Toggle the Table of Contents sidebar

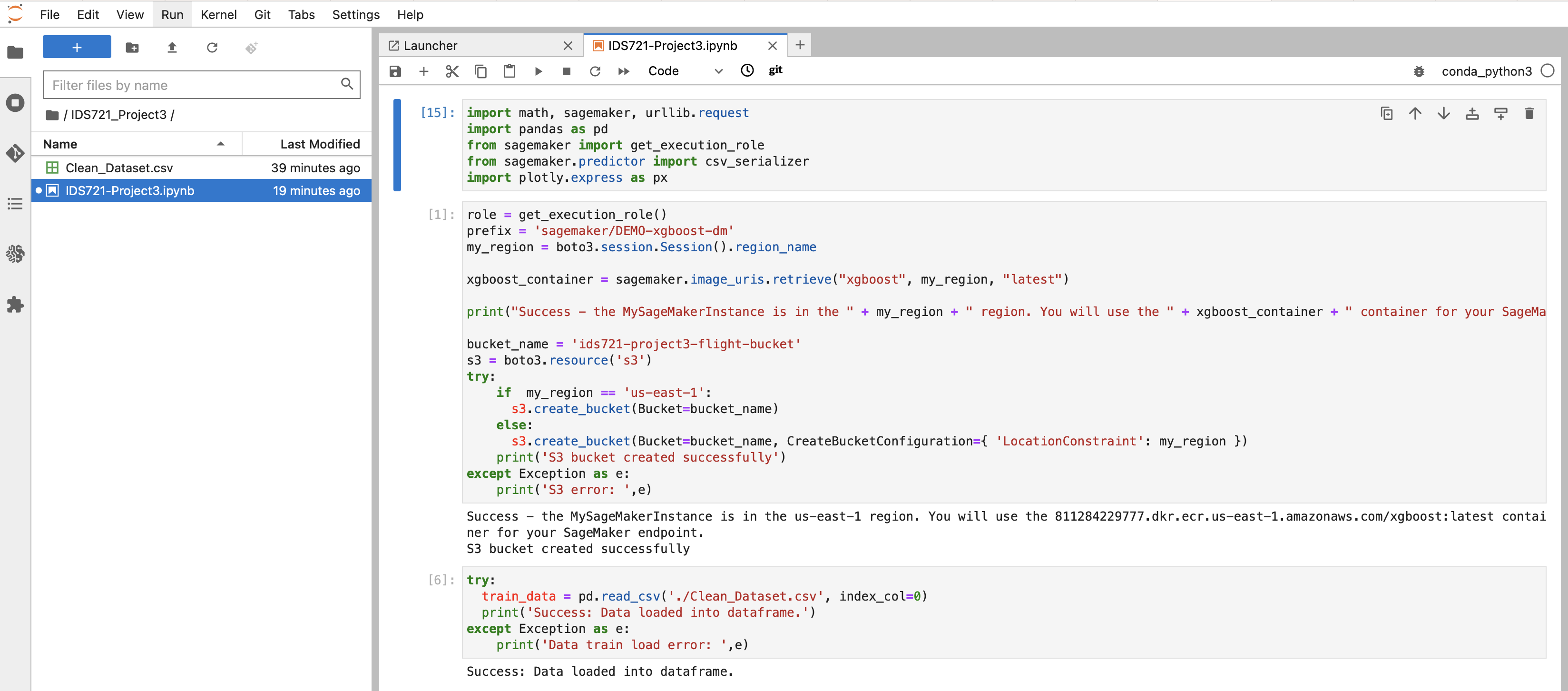coord(15,204)
